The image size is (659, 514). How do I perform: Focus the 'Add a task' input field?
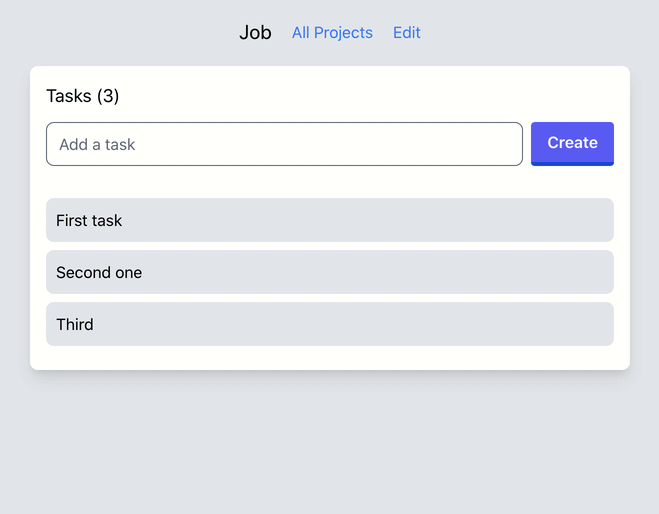[x=284, y=144]
